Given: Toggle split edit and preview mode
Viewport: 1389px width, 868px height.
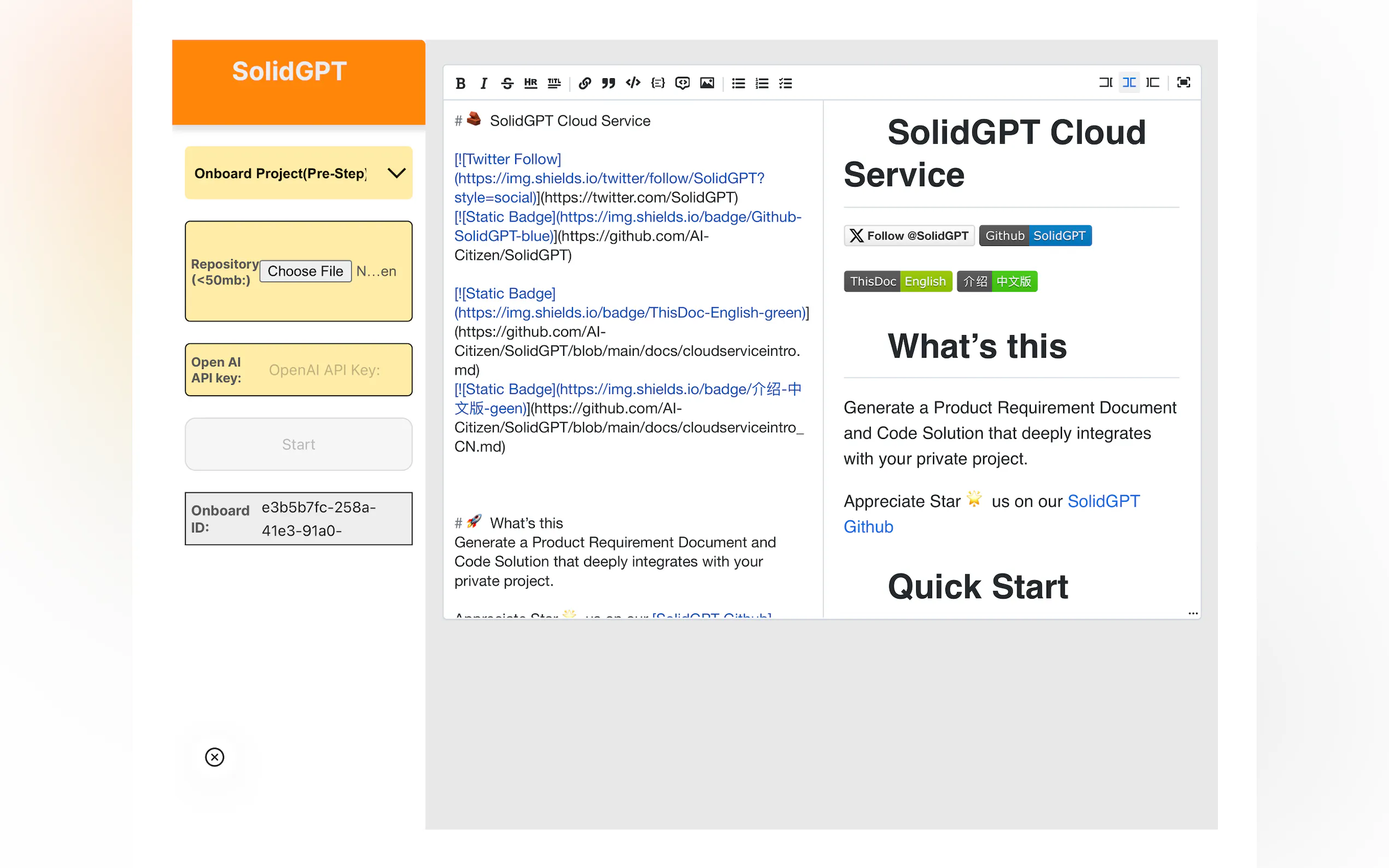Looking at the screenshot, I should click(1129, 83).
